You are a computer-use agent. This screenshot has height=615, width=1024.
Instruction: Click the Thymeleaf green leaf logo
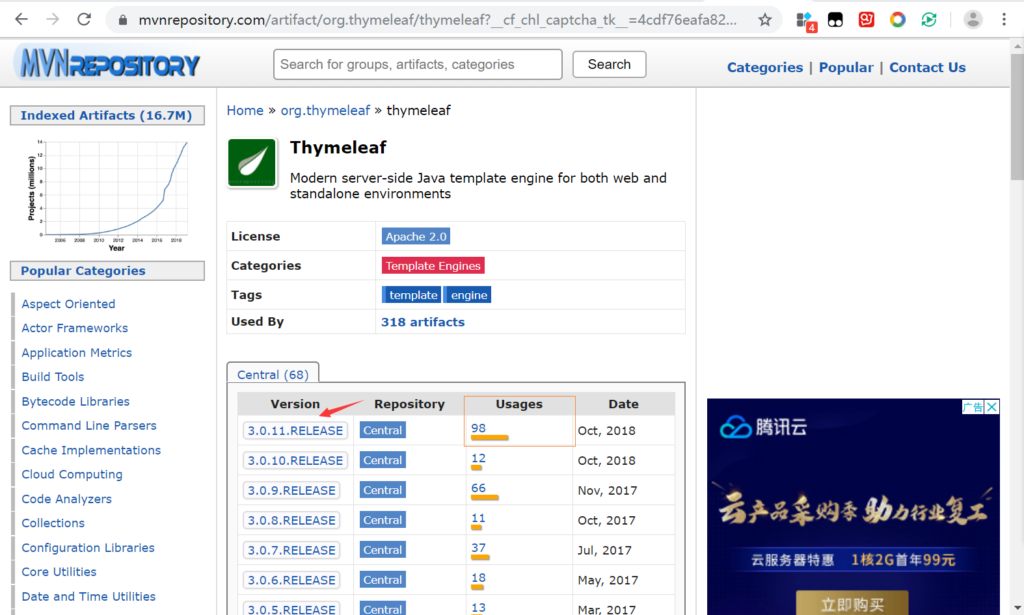click(252, 163)
